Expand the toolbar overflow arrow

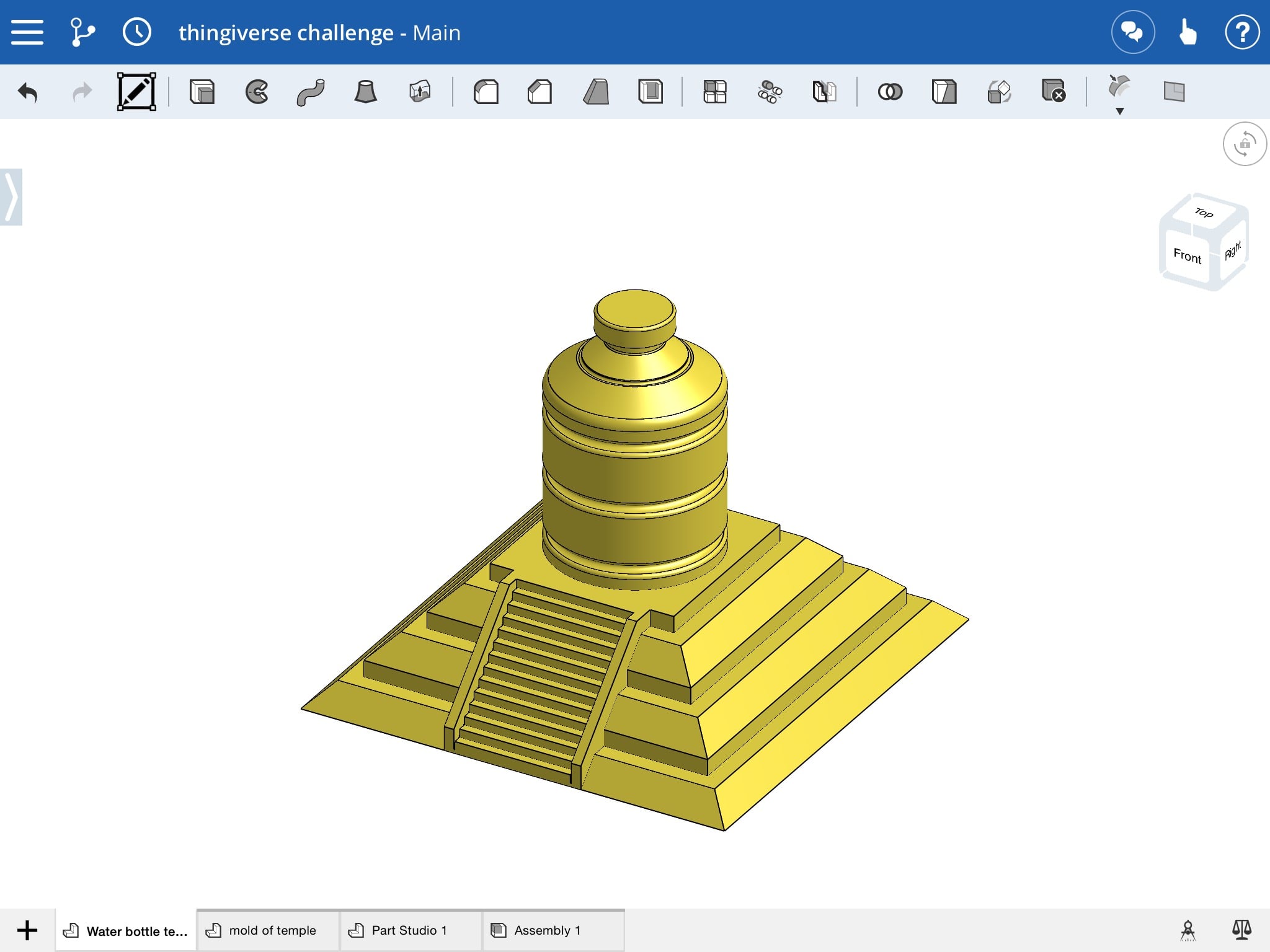1120,112
